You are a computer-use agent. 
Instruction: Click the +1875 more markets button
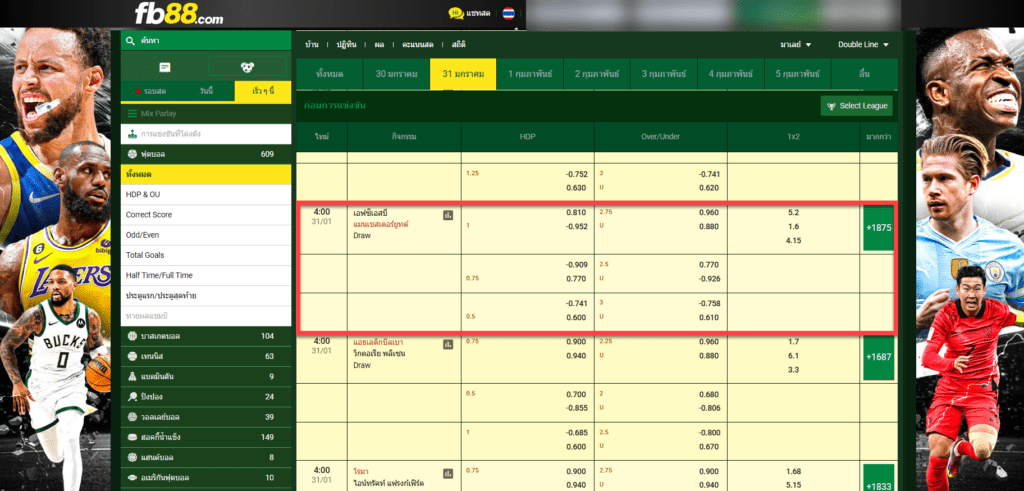878,228
